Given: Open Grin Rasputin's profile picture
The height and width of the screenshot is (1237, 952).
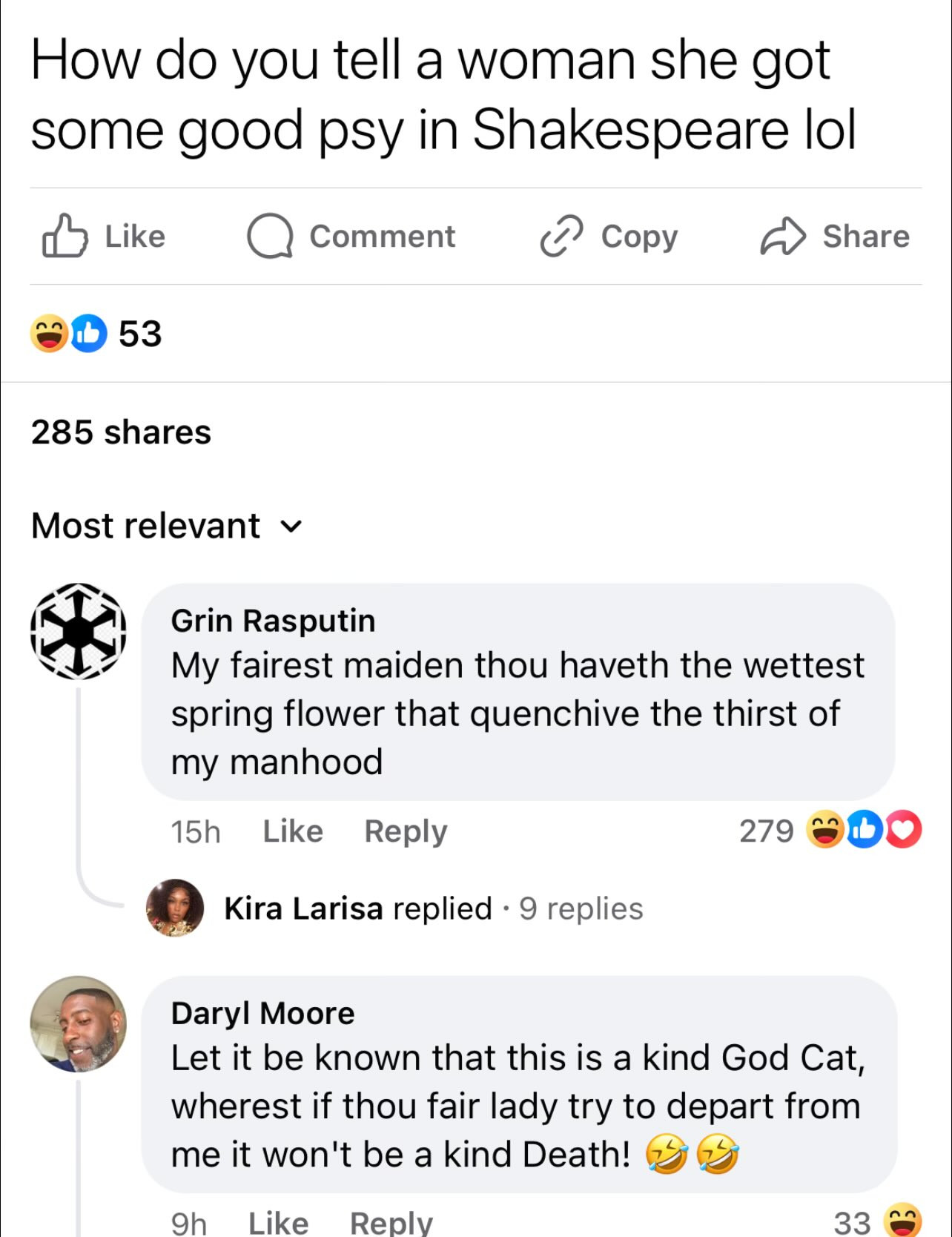Looking at the screenshot, I should click(x=78, y=631).
